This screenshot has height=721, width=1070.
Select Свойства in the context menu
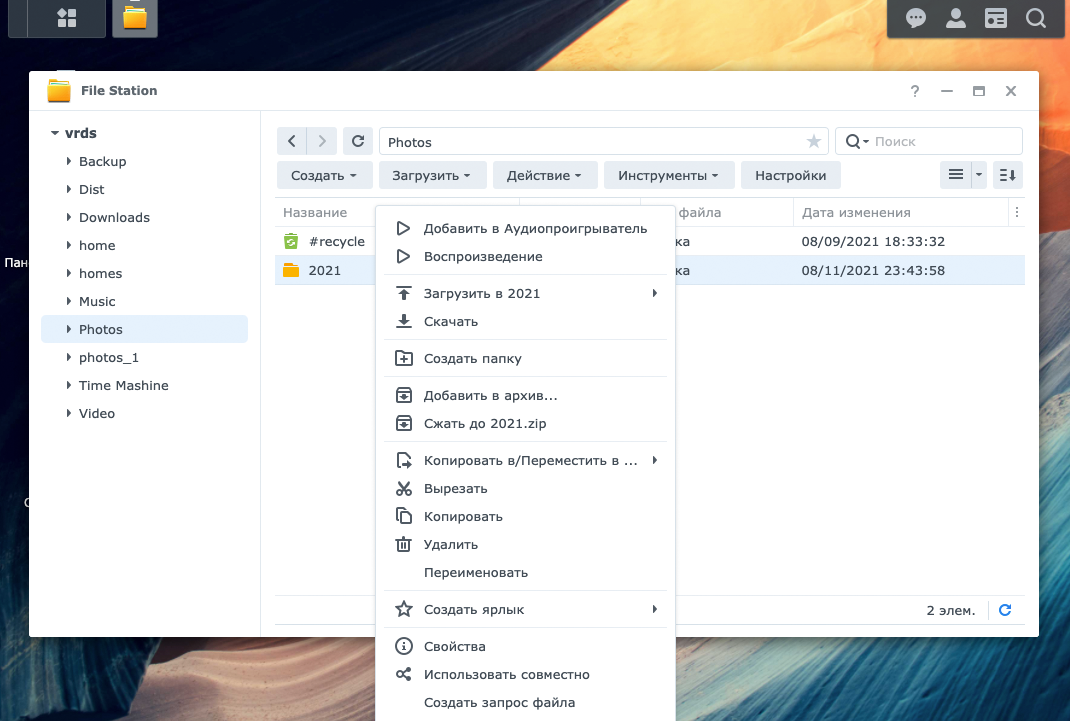tap(454, 647)
